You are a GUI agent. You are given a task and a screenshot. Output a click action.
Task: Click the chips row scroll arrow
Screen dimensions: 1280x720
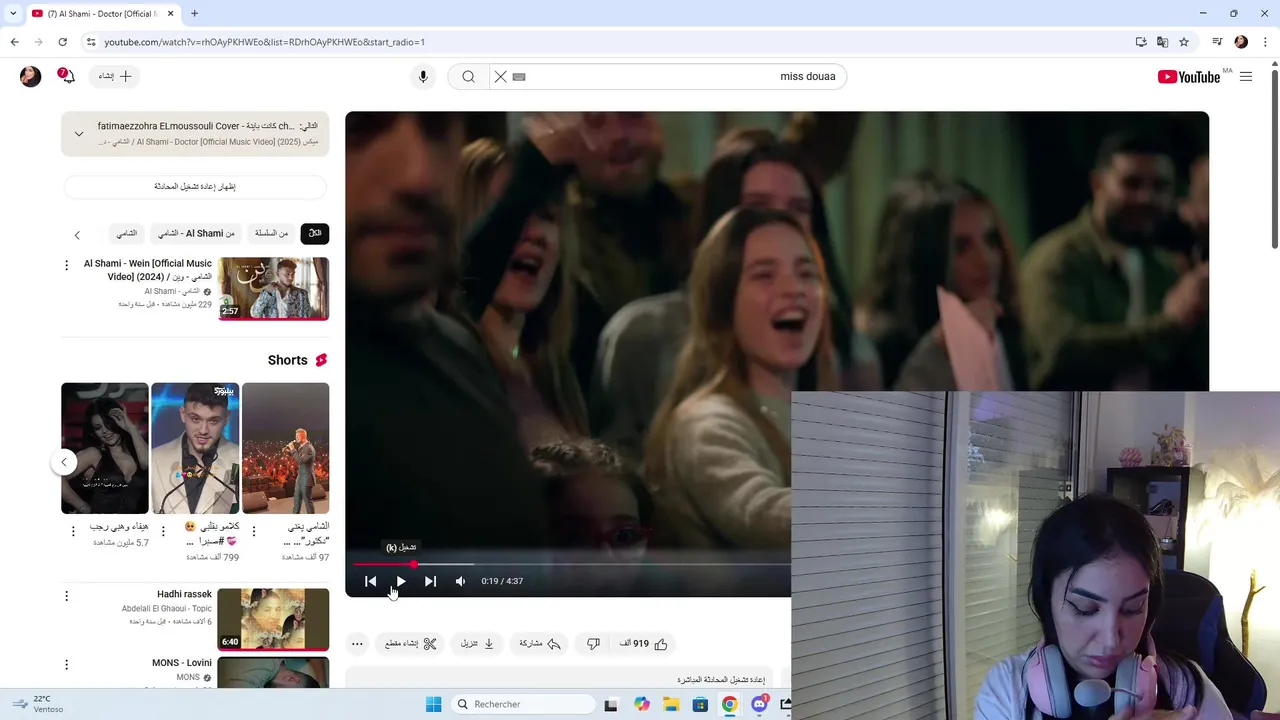click(77, 235)
